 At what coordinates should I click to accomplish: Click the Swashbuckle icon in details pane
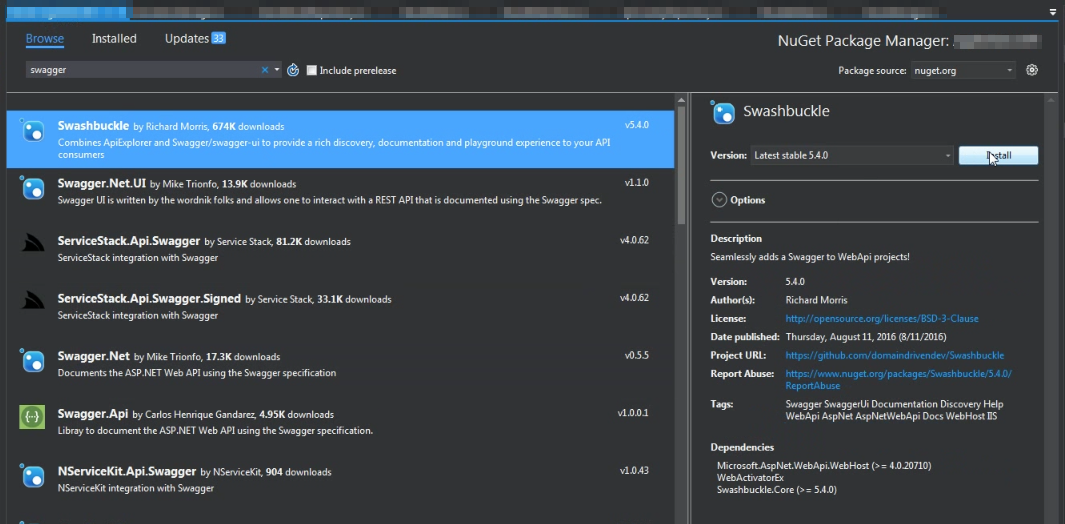point(723,112)
